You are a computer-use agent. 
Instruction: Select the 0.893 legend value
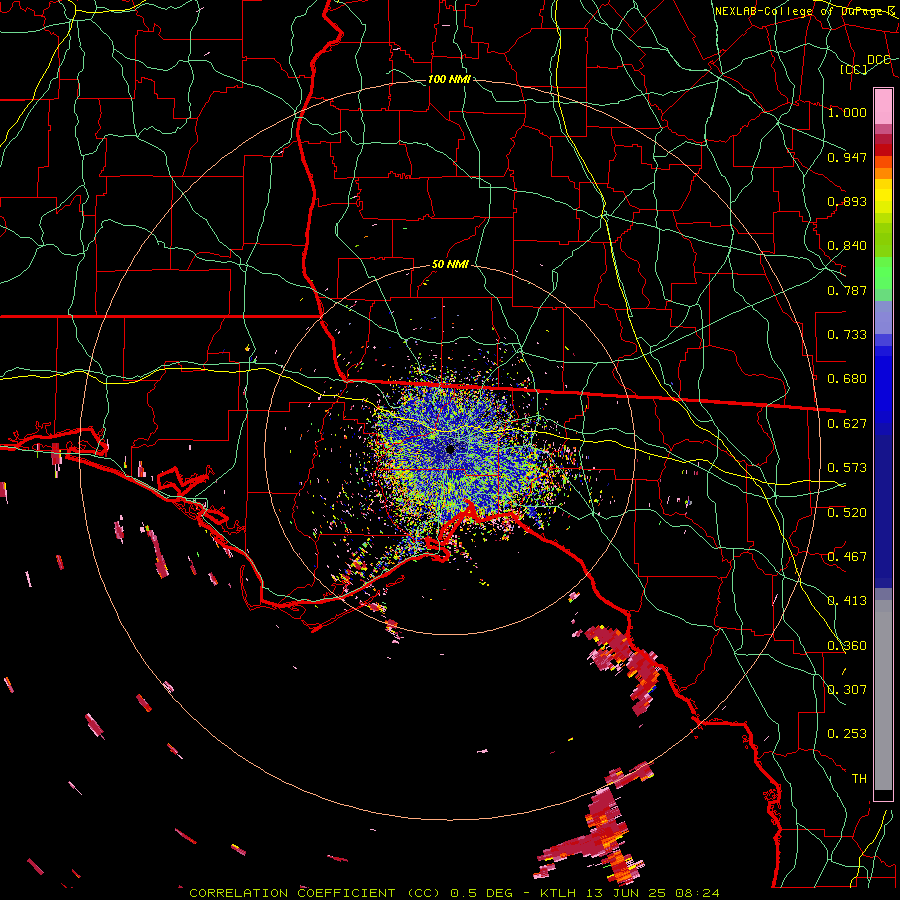click(x=847, y=201)
